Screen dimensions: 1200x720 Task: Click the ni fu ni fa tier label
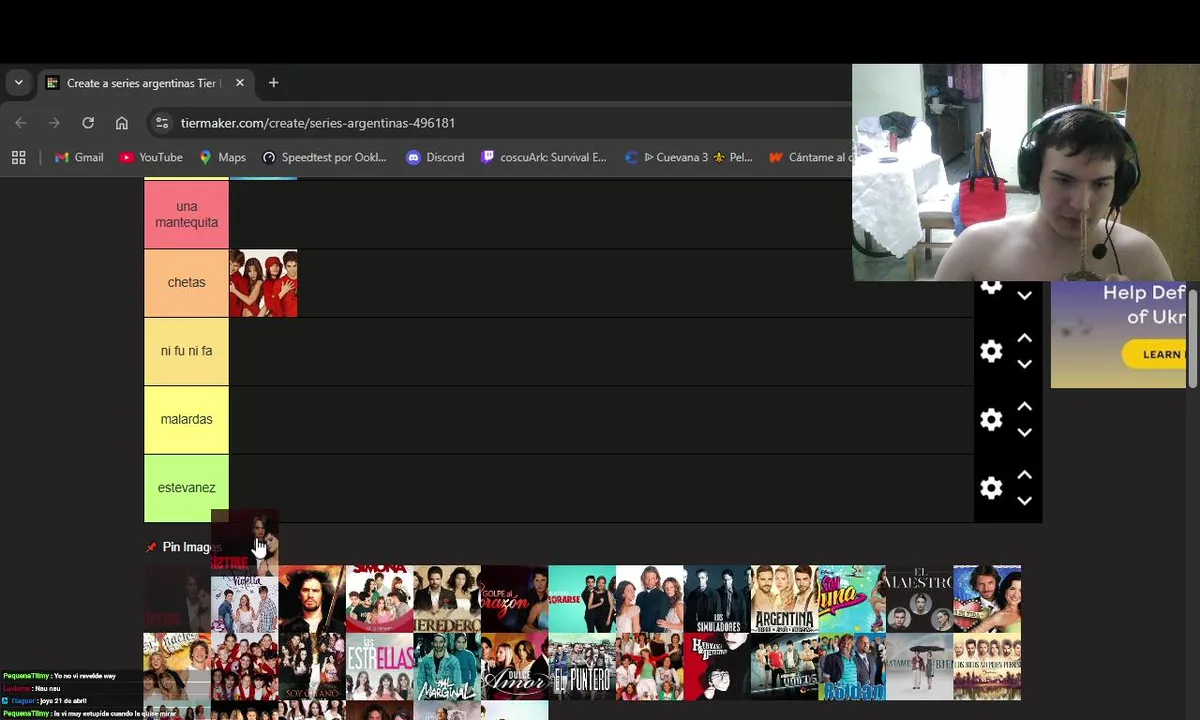click(x=186, y=351)
